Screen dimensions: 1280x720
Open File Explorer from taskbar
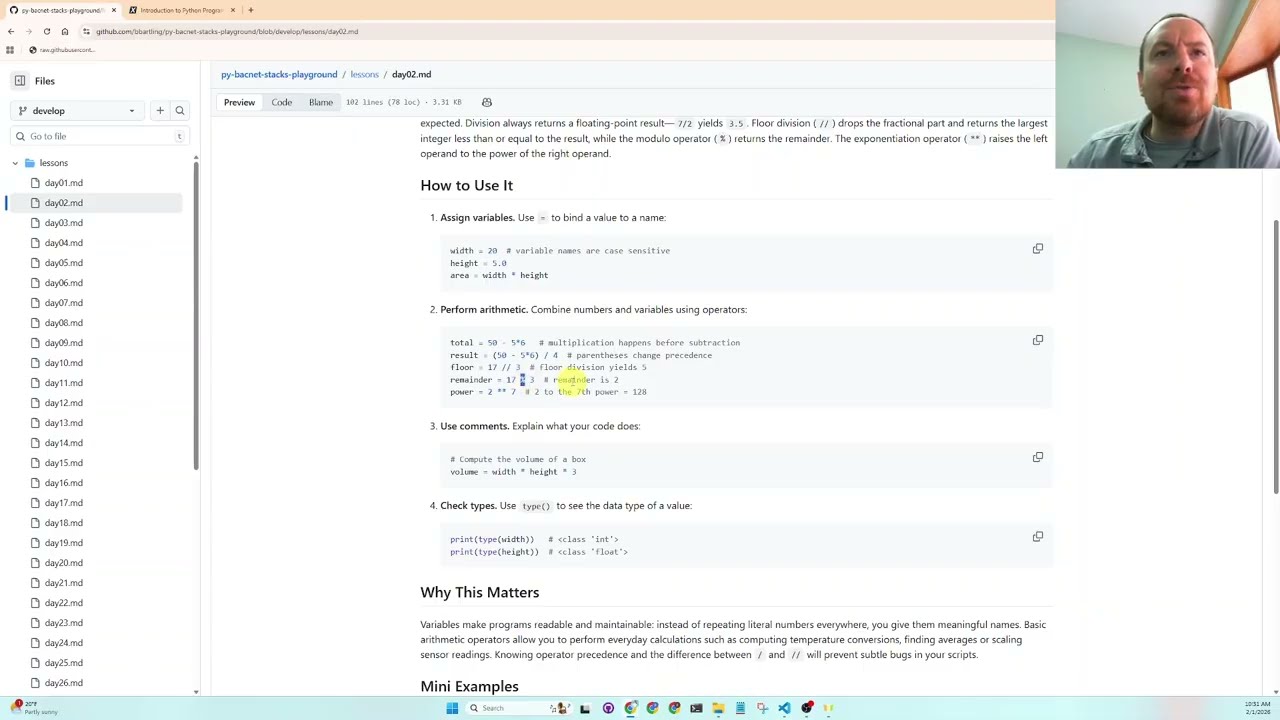(718, 708)
